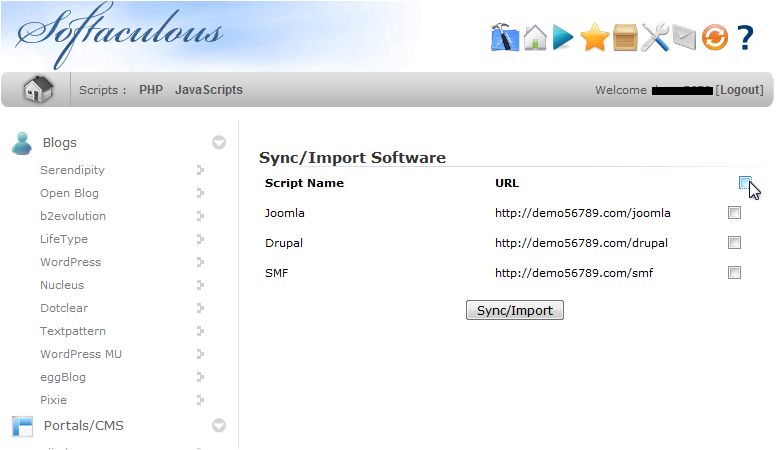This screenshot has height=450, width=776.
Task: Open the wooden box installations icon
Action: pos(625,38)
